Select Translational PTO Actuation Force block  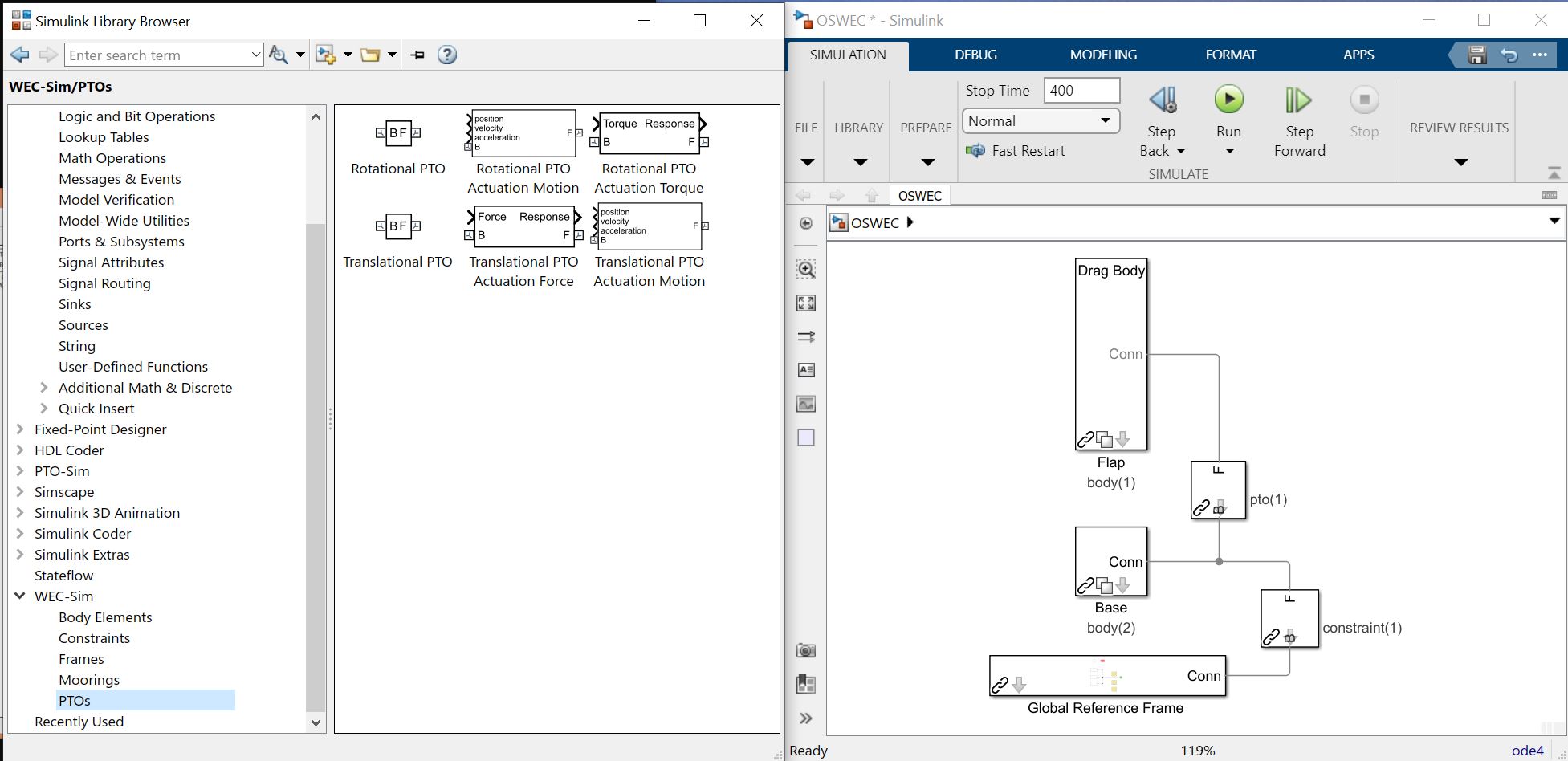(523, 226)
